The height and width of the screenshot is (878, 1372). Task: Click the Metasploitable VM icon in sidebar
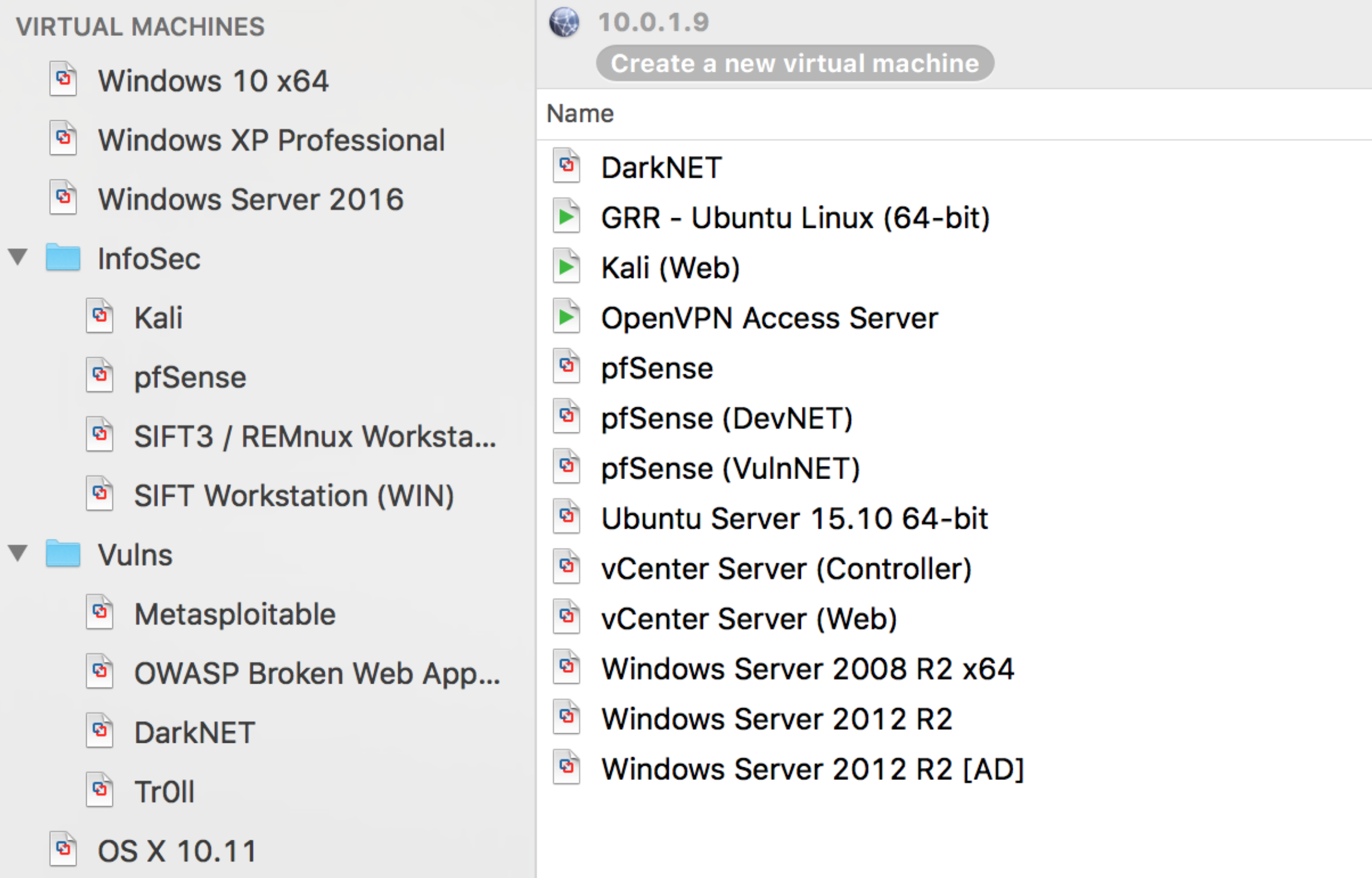pos(100,612)
